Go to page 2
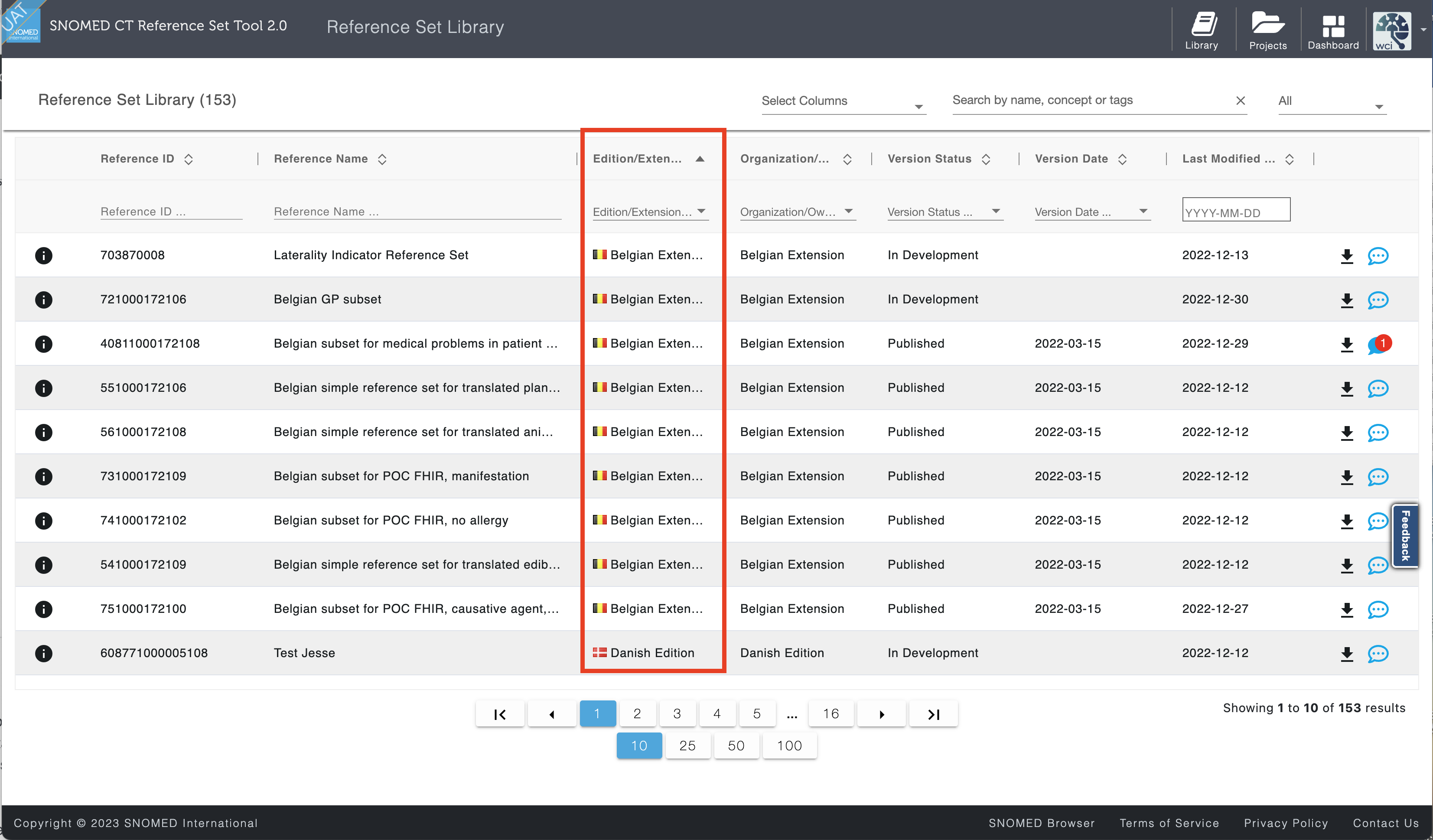This screenshot has height=840, width=1433. [637, 714]
